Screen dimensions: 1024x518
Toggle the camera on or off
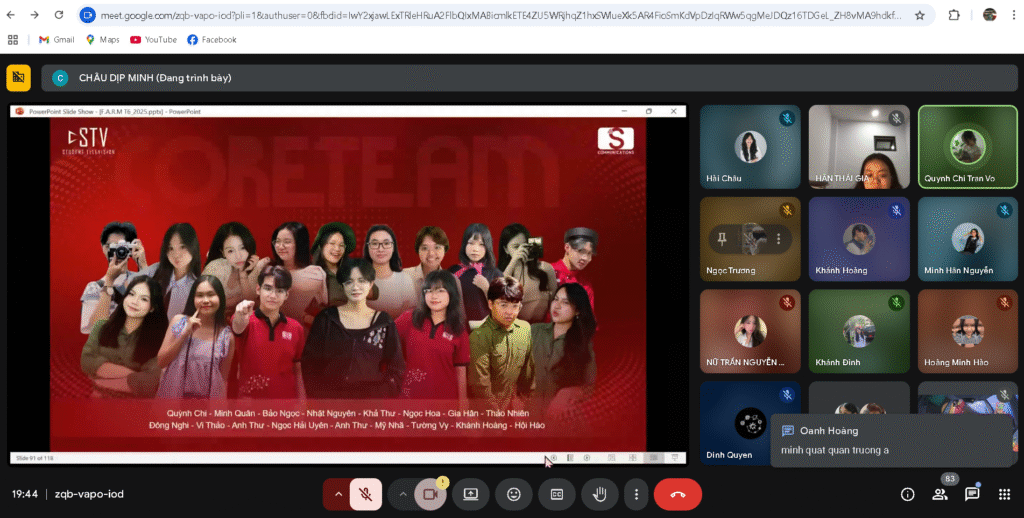[x=431, y=494]
